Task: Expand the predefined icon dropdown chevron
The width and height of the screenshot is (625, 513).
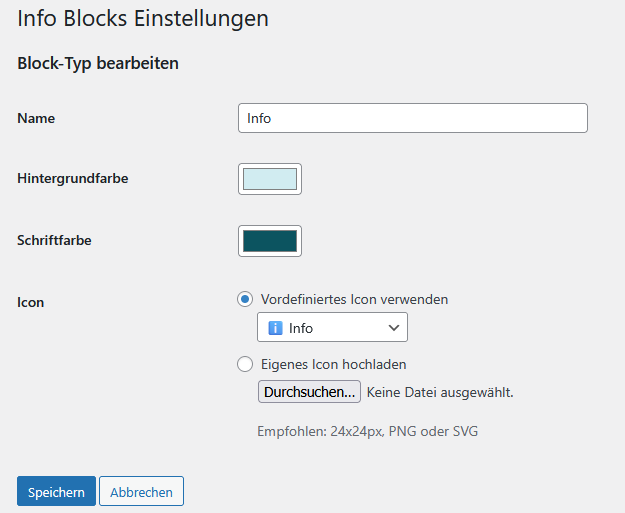Action: [x=393, y=328]
